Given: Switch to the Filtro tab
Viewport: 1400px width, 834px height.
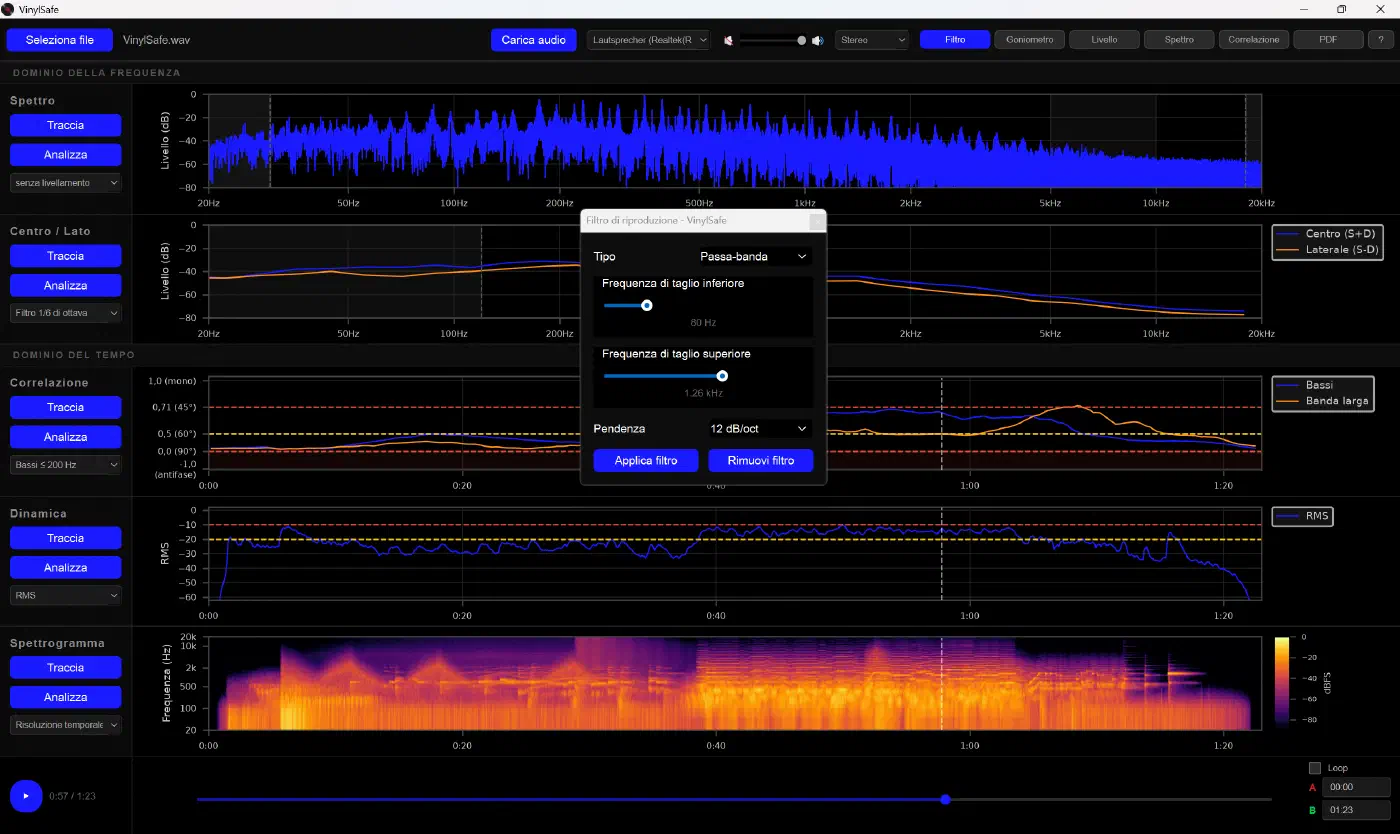Looking at the screenshot, I should coord(955,40).
